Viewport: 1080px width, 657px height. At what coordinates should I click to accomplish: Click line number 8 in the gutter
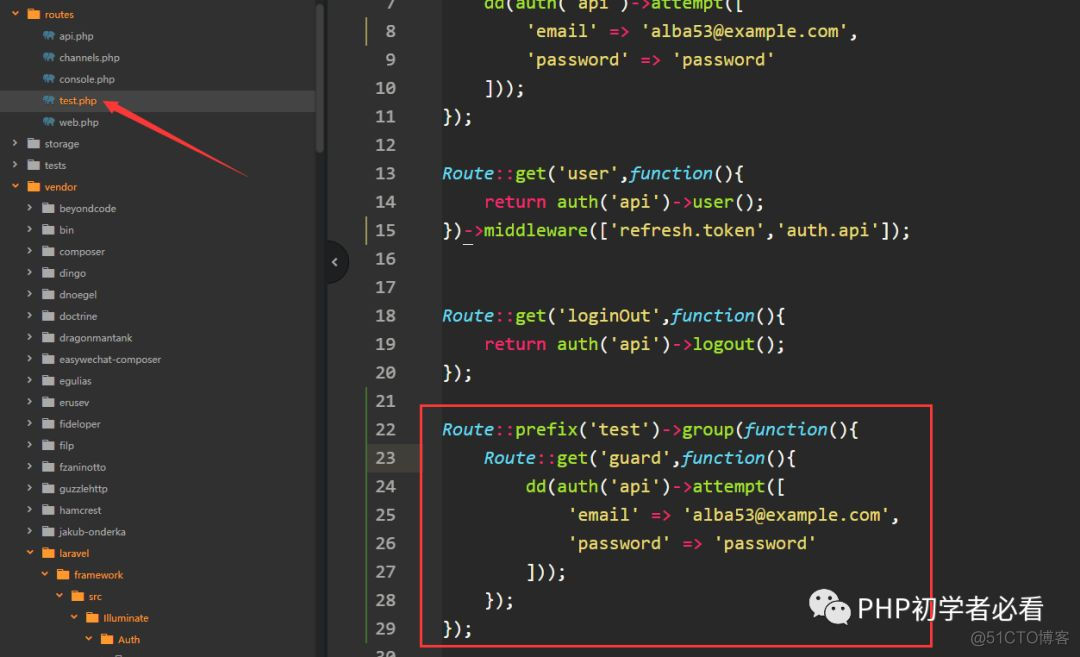[x=391, y=31]
